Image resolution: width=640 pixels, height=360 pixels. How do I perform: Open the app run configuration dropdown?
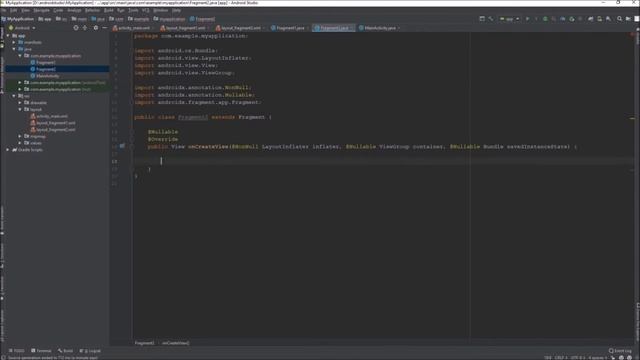click(x=509, y=19)
